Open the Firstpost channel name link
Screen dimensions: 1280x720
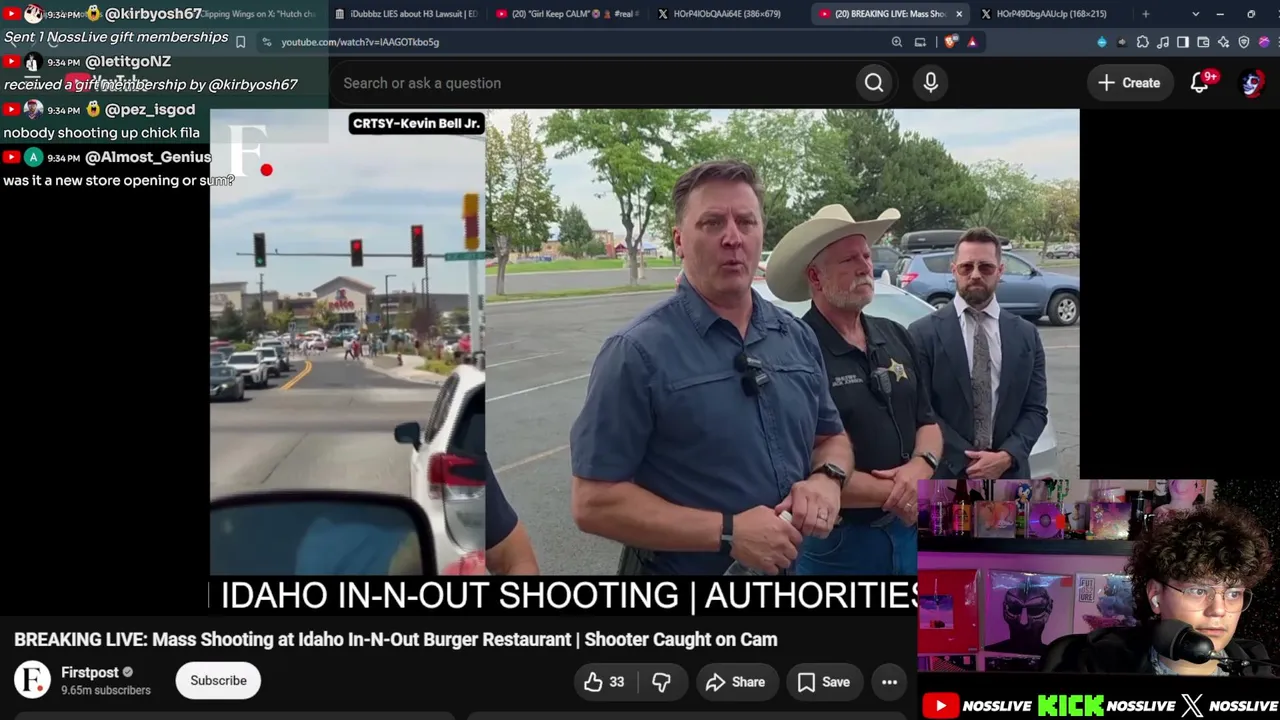pos(90,673)
